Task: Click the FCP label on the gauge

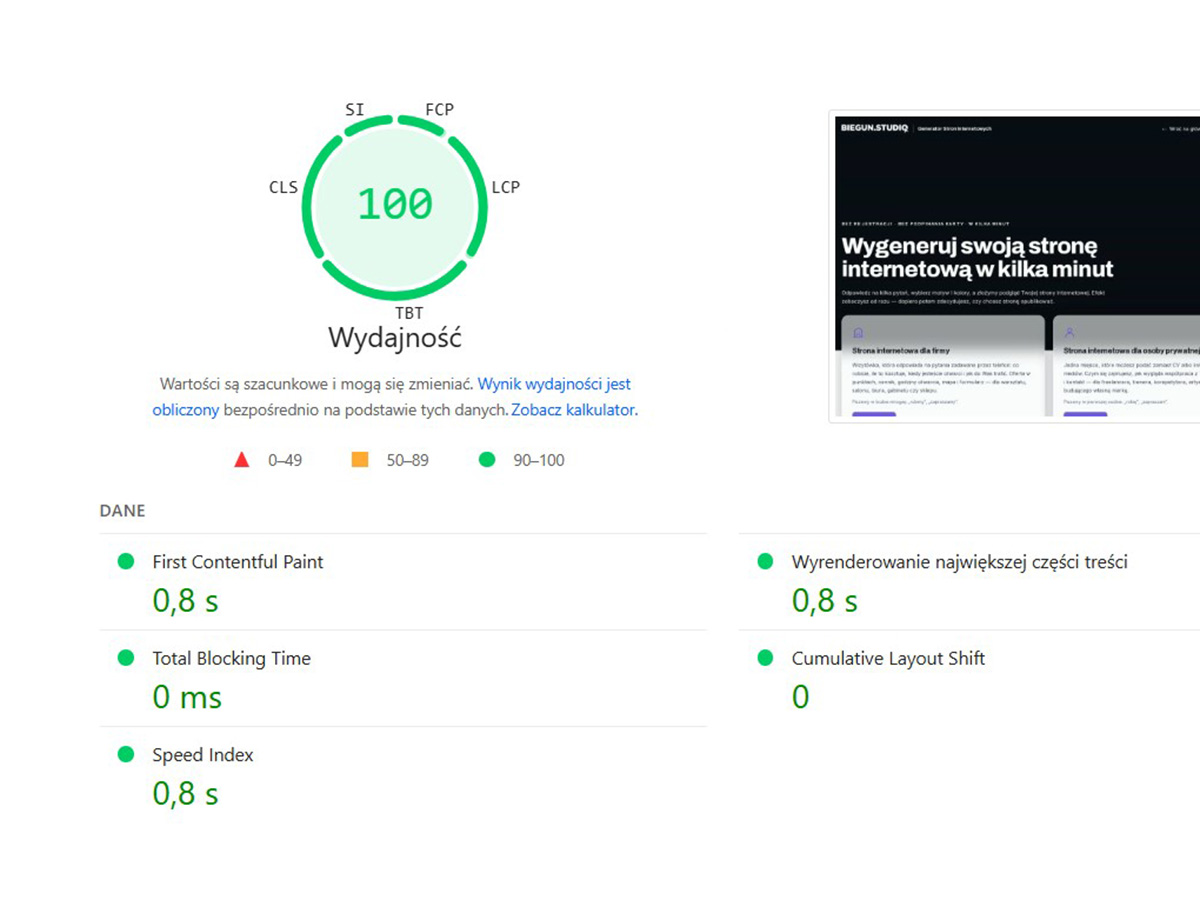Action: pos(439,110)
